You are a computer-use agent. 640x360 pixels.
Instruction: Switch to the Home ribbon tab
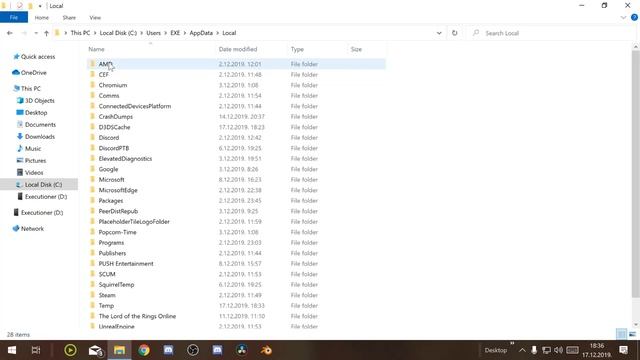(x=42, y=18)
